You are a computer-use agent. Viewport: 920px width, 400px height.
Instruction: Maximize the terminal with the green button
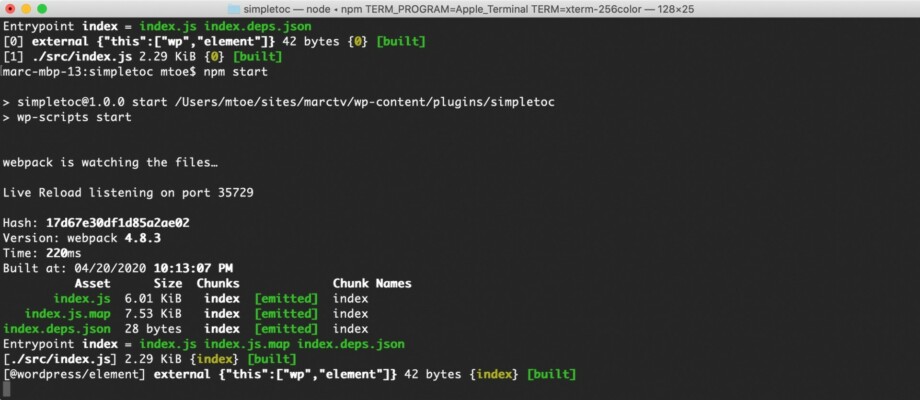click(42, 9)
